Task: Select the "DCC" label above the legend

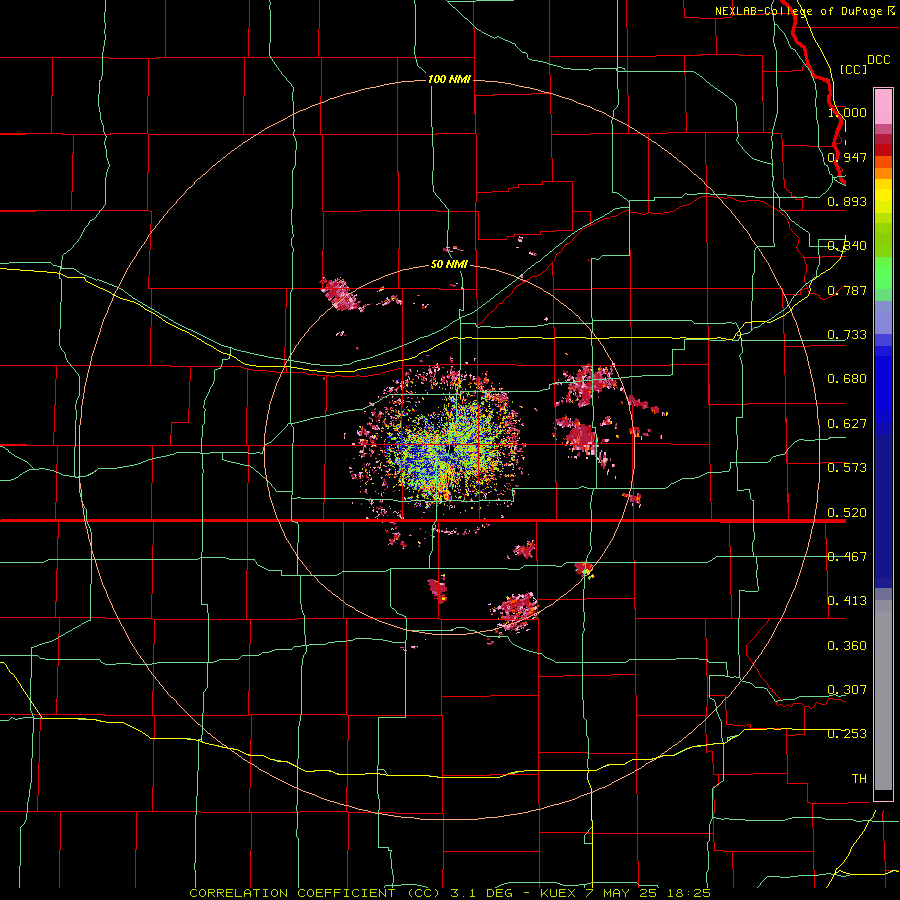Action: click(x=878, y=60)
